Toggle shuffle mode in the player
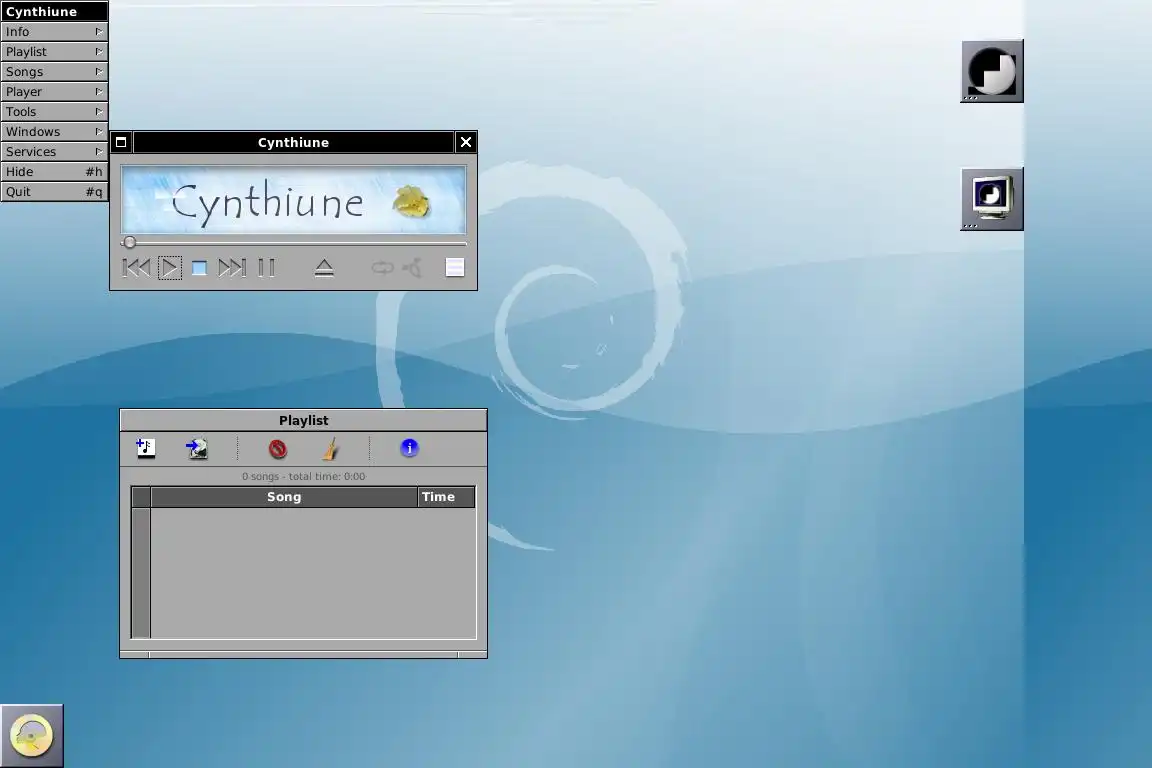The width and height of the screenshot is (1152, 768). pyautogui.click(x=413, y=268)
